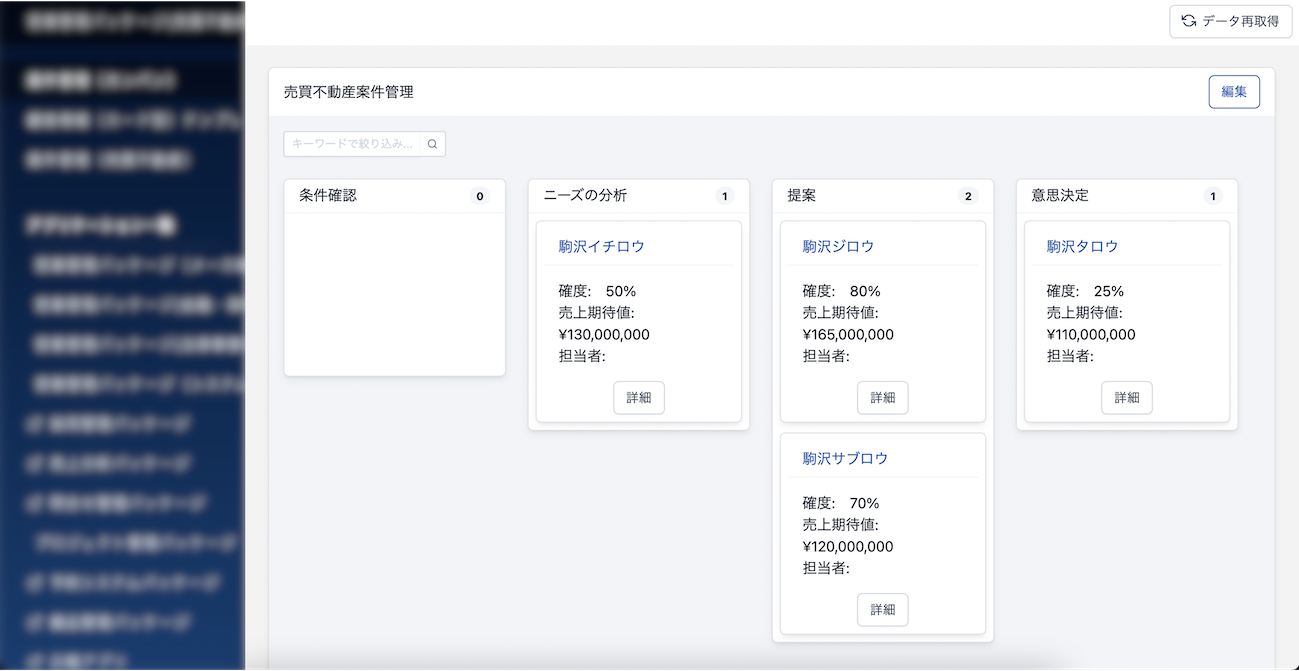Click the magnifier icon in keyword filter

pos(433,144)
